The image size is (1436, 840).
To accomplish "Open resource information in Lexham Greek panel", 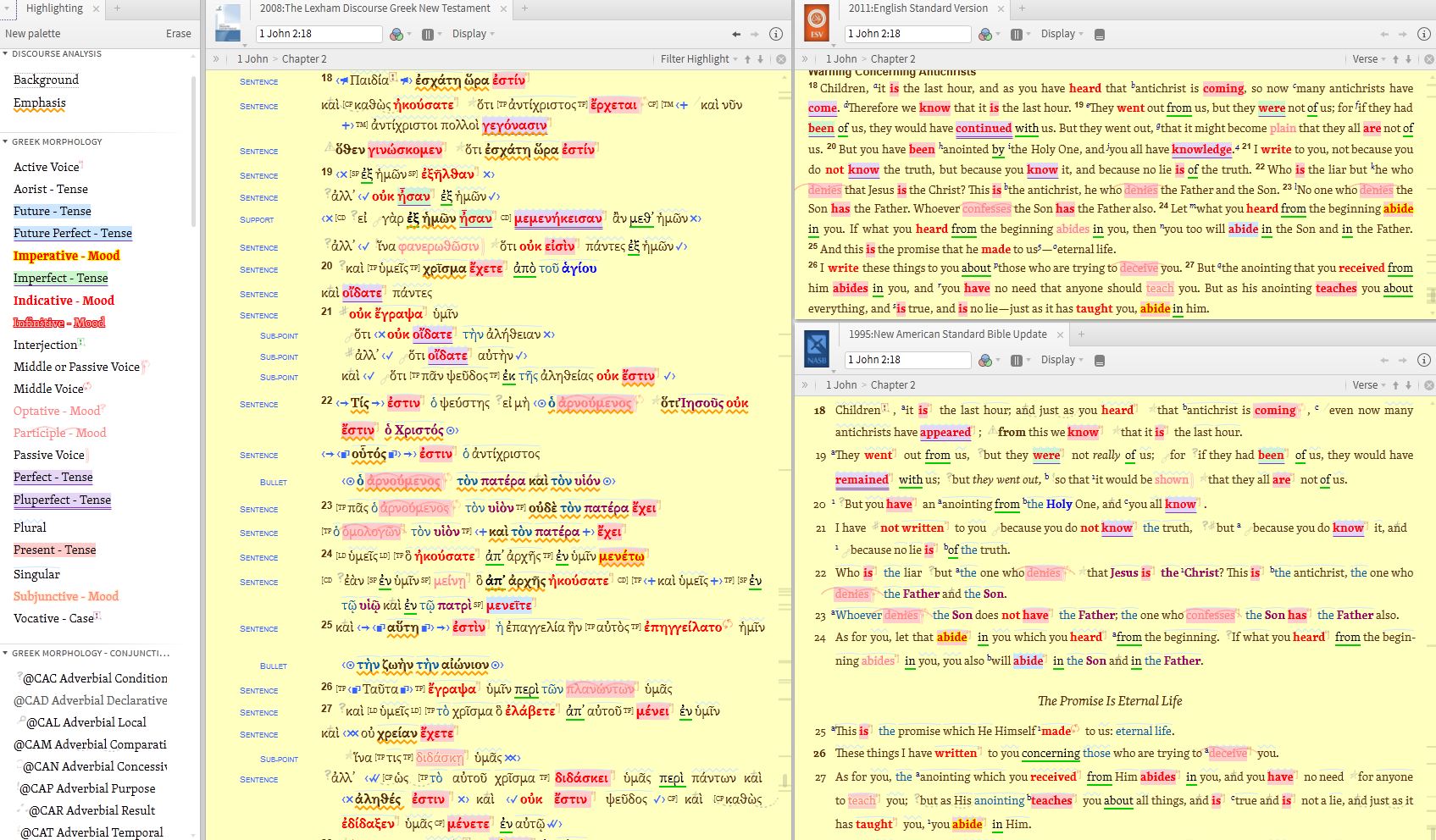I will 775,34.
